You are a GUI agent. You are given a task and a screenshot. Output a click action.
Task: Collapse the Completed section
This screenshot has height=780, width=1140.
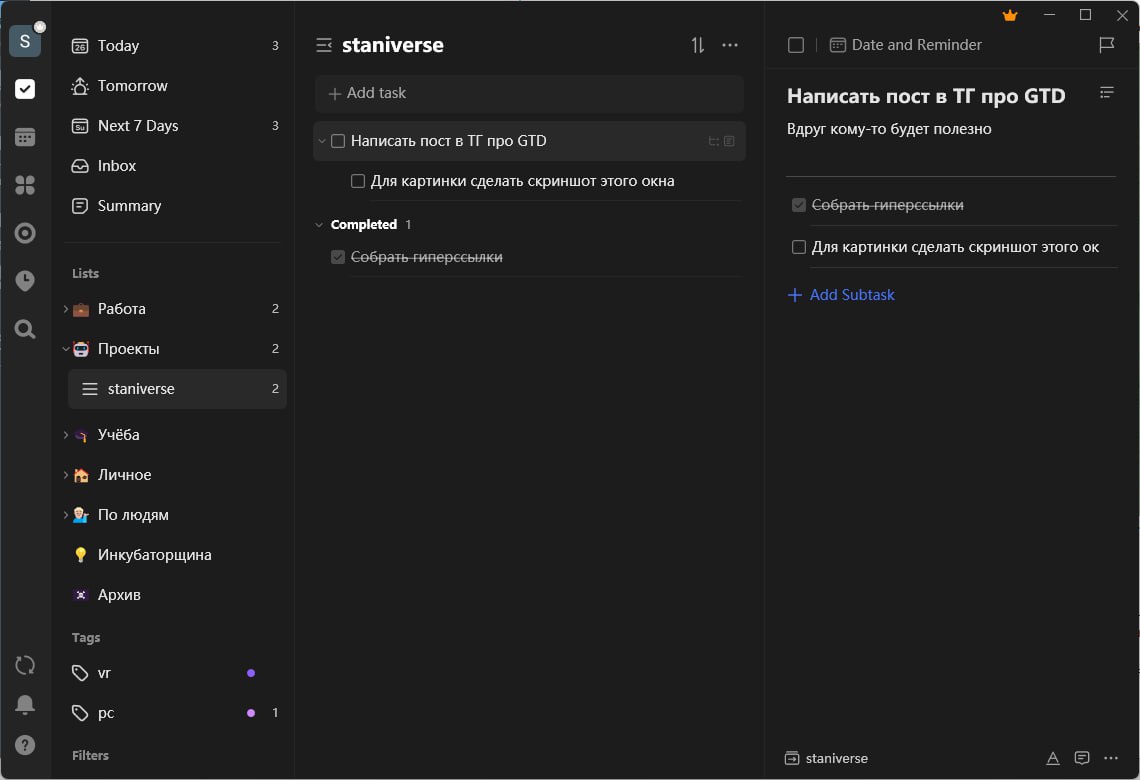click(320, 225)
